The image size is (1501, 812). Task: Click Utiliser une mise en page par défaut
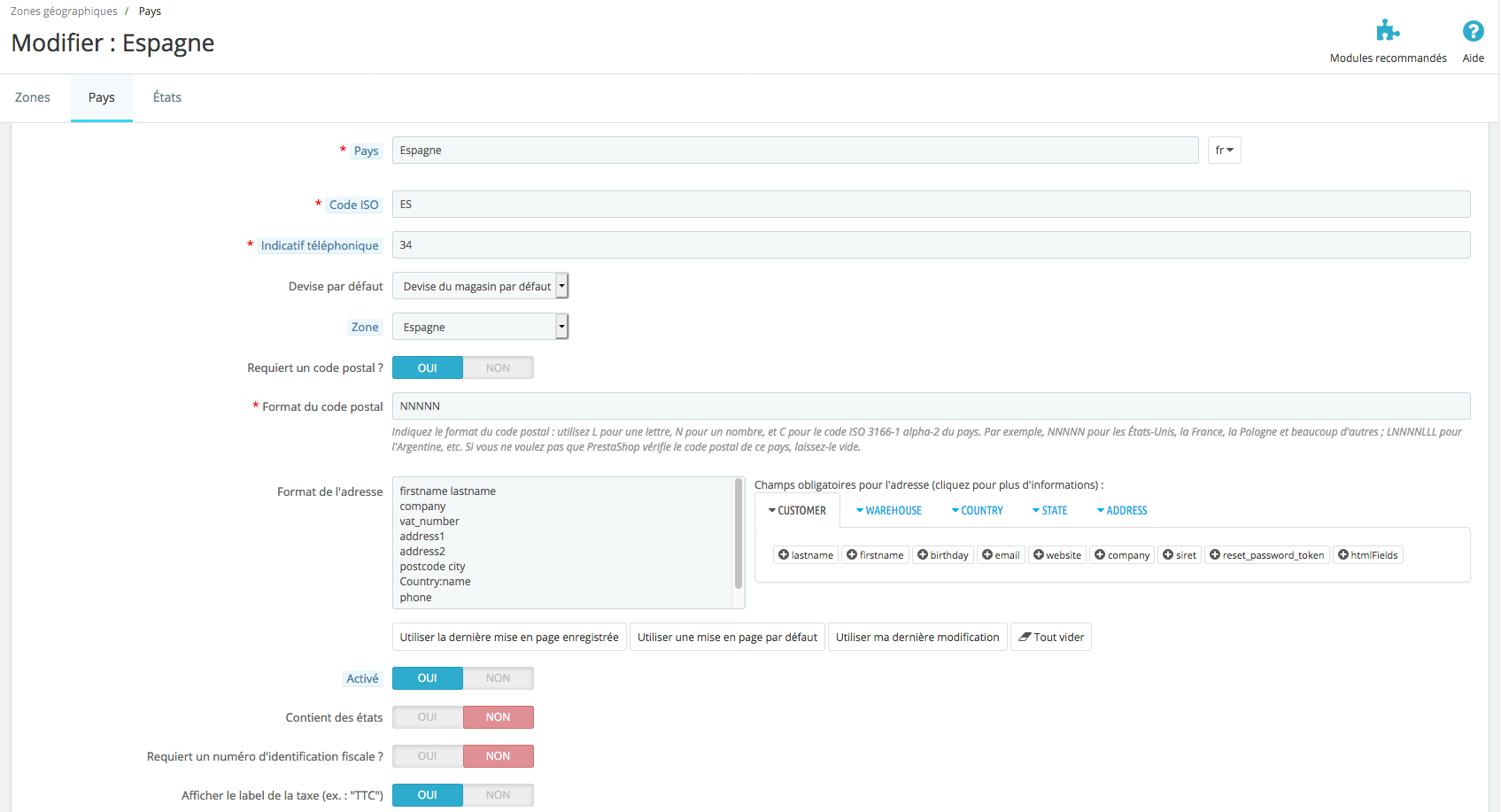[x=727, y=637]
